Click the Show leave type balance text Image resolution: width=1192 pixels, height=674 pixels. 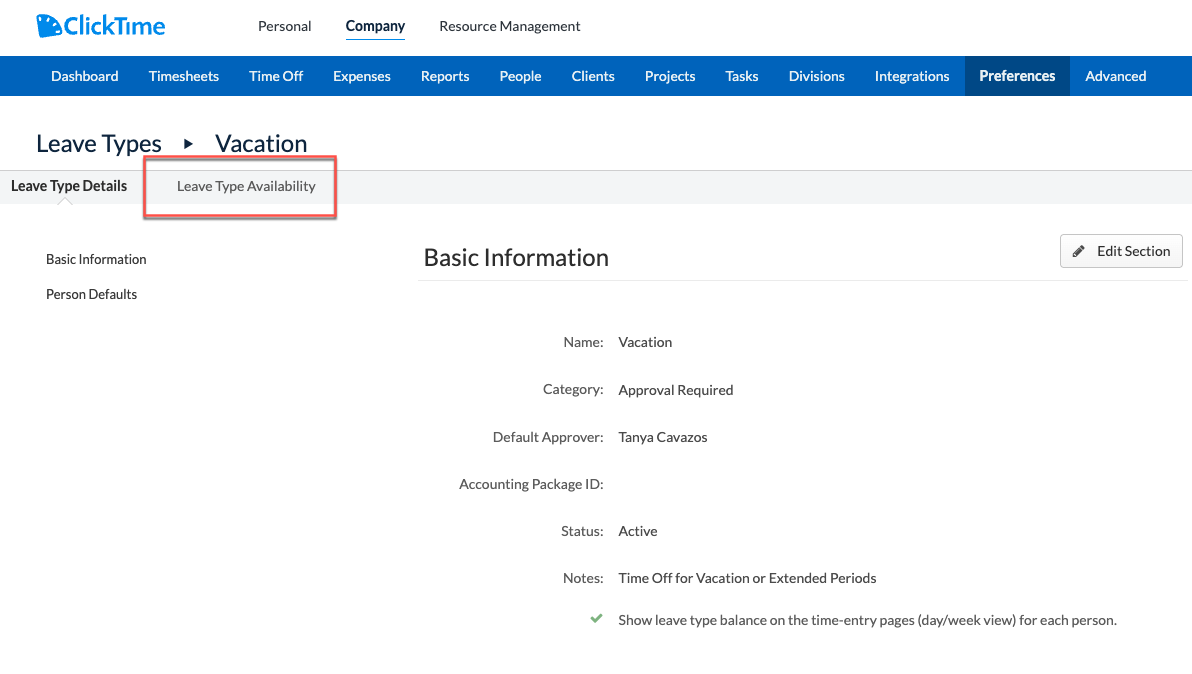coord(867,620)
